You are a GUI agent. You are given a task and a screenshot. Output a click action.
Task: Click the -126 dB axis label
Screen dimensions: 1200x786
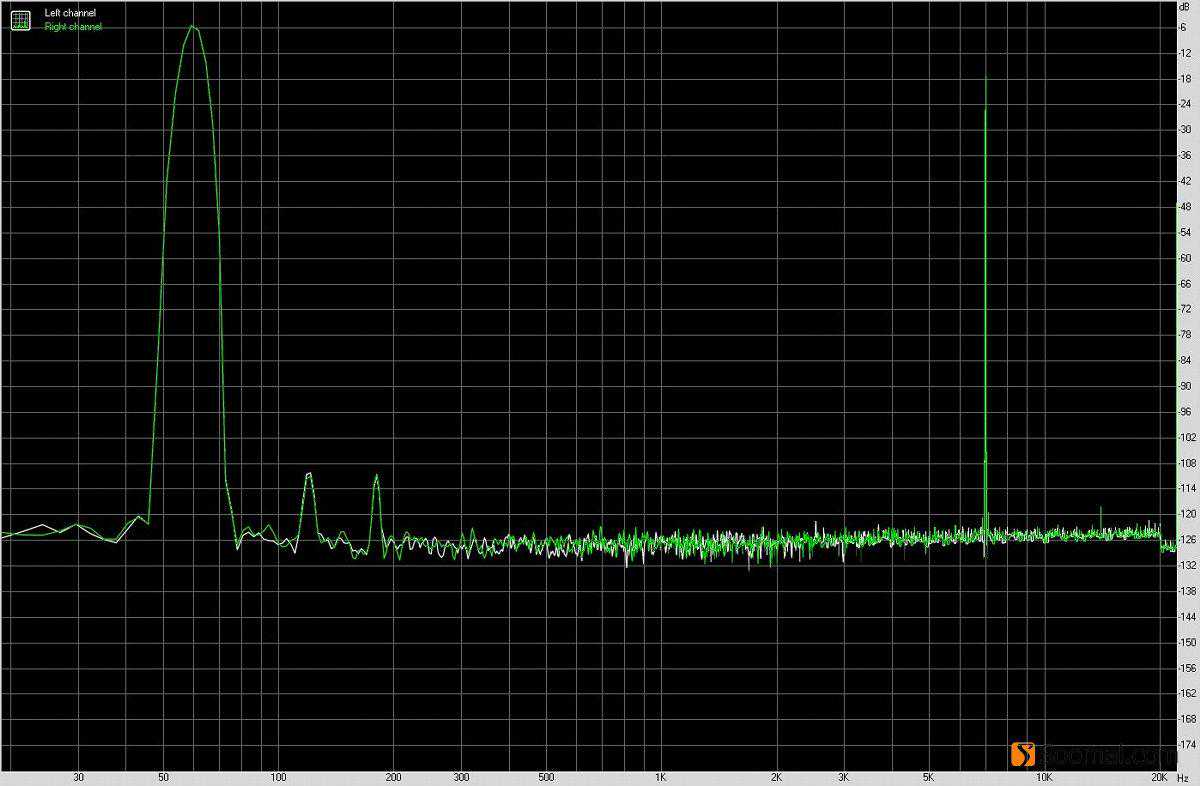(x=1184, y=540)
